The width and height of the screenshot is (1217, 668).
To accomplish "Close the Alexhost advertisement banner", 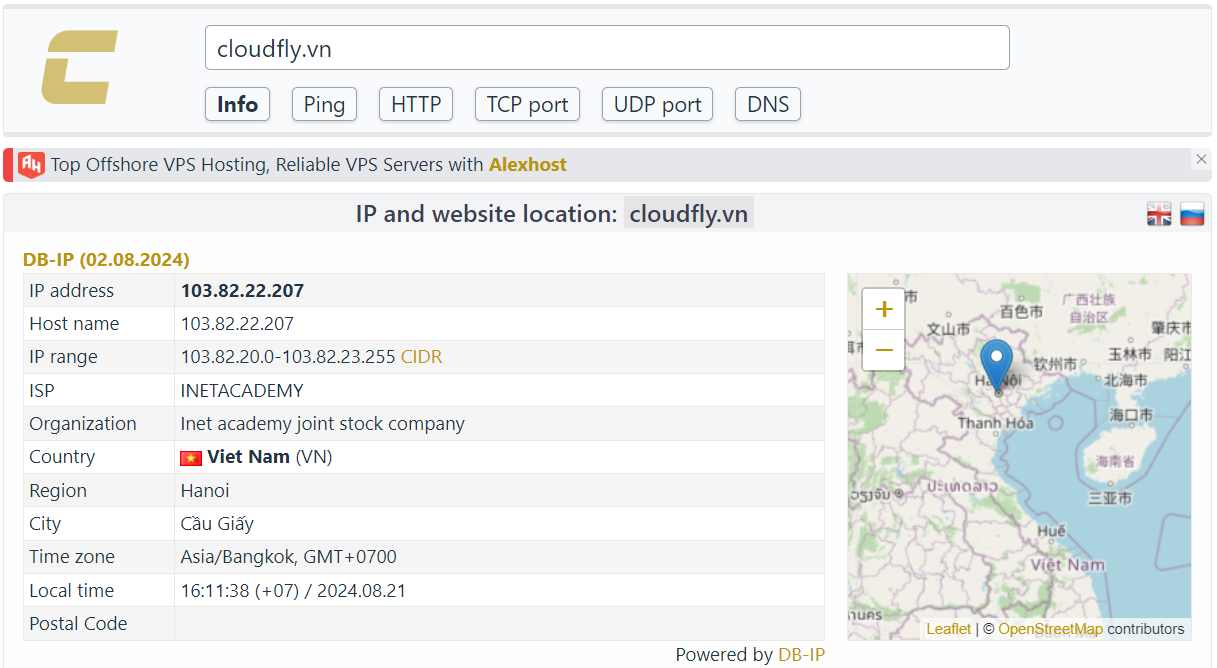I will coord(1201,159).
